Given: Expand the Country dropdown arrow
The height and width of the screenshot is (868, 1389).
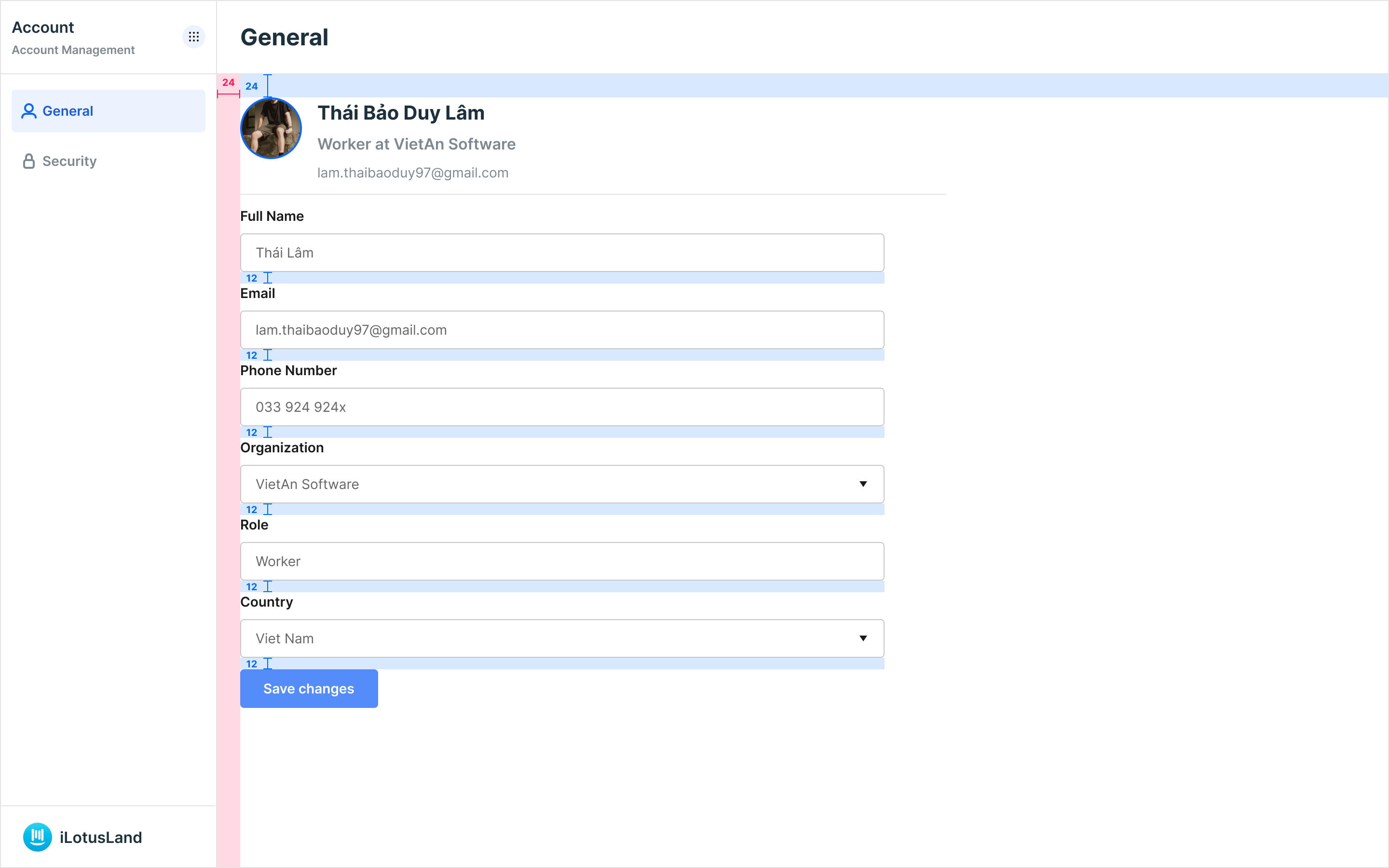Looking at the screenshot, I should pos(863,638).
